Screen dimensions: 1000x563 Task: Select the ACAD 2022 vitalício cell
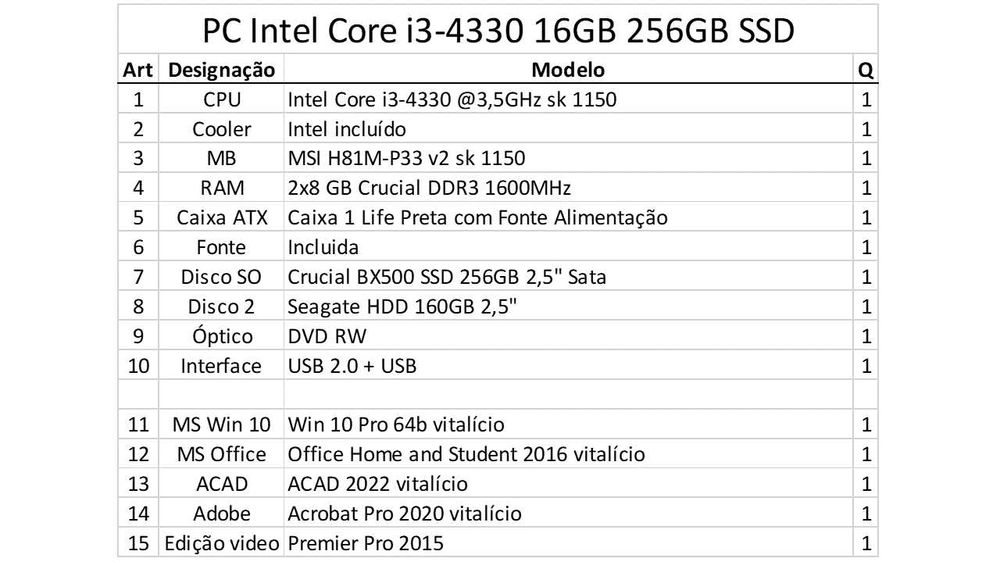[x=377, y=485]
